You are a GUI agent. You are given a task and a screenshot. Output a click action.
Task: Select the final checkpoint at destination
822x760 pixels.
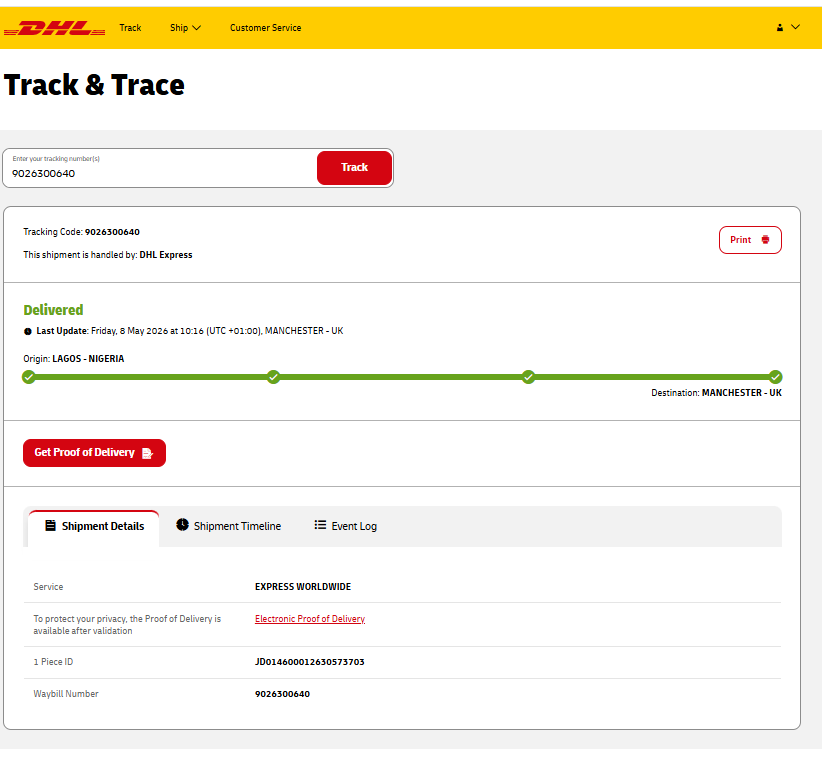775,377
